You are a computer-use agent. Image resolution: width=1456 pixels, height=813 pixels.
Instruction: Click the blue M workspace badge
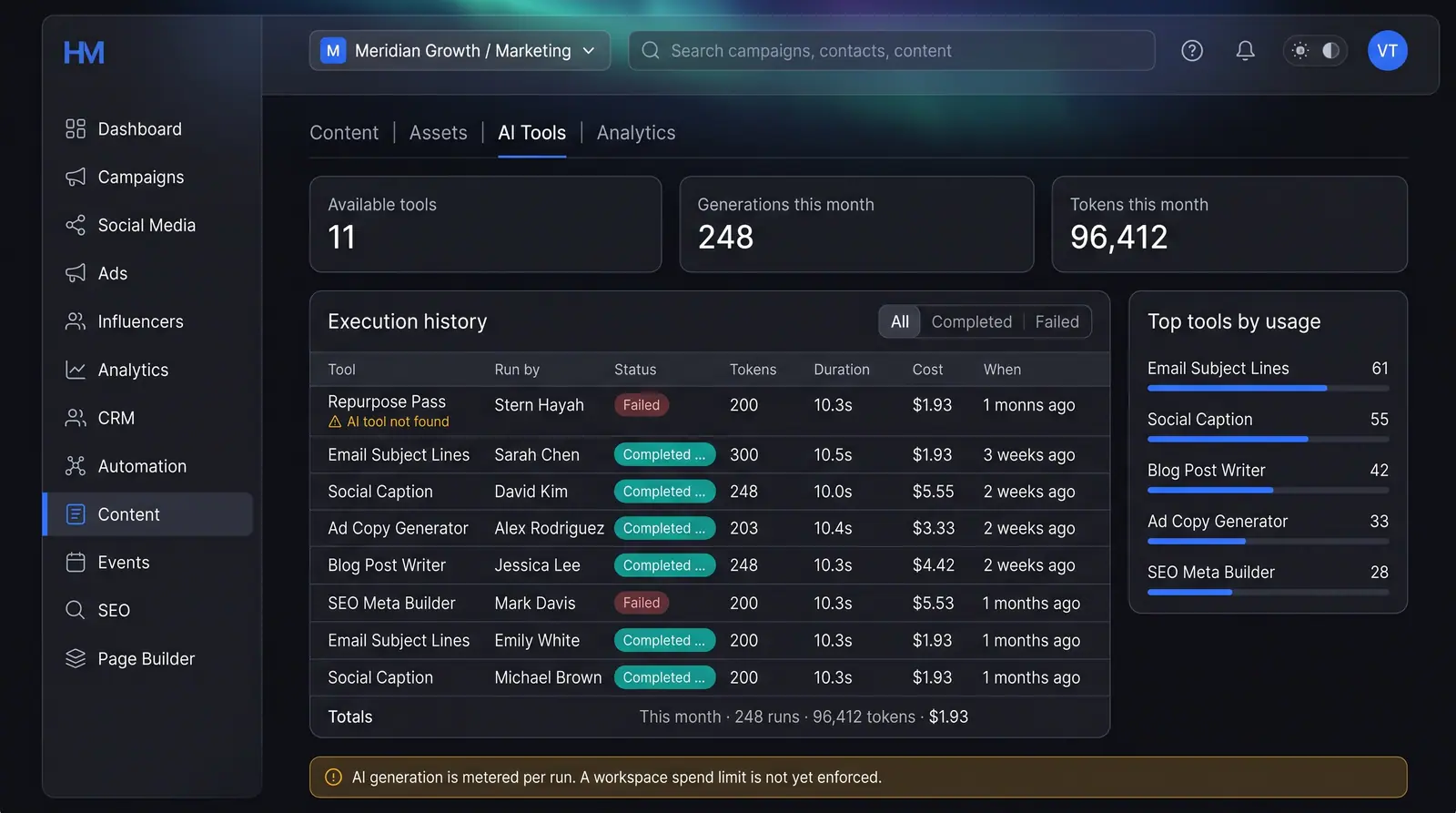click(333, 51)
